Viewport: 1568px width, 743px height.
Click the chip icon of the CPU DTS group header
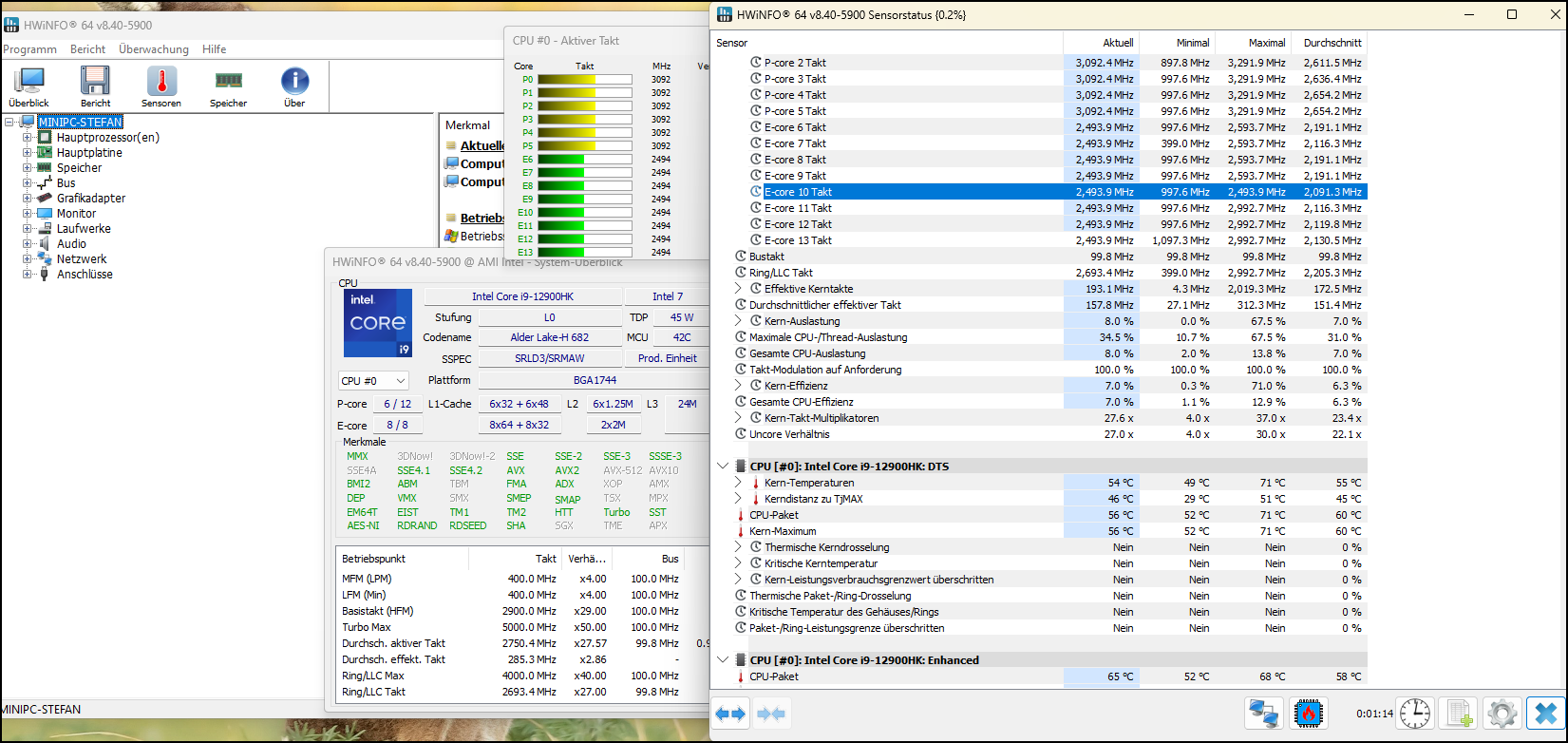click(x=741, y=467)
